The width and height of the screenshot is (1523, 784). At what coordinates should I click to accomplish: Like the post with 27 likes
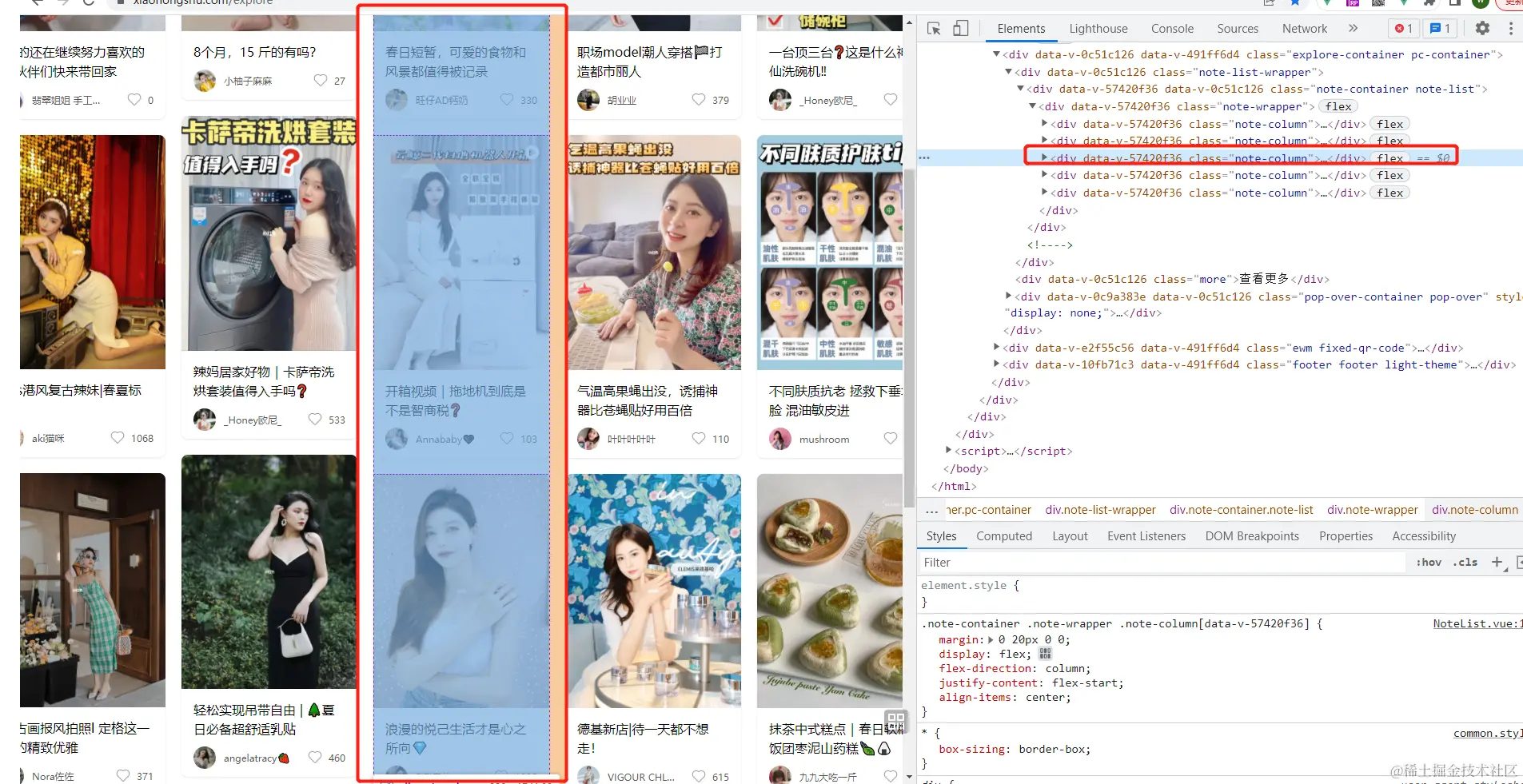click(321, 80)
